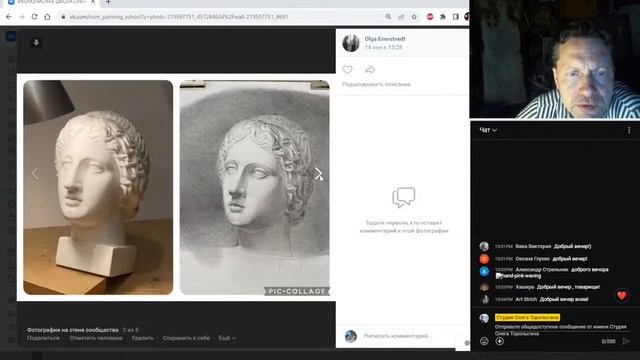Toggle the browser side panel
640x360 pixels.
point(456,17)
